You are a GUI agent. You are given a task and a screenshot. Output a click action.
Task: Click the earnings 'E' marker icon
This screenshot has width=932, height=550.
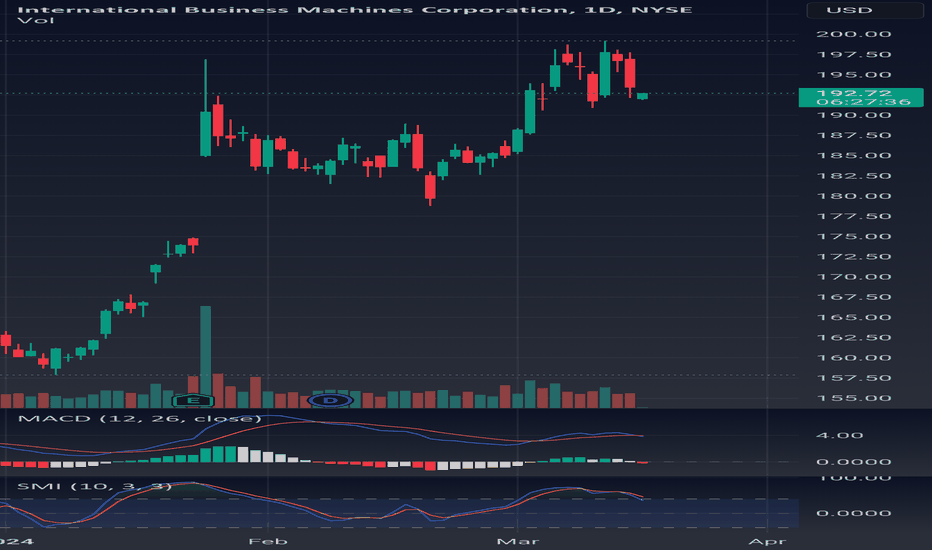(193, 400)
